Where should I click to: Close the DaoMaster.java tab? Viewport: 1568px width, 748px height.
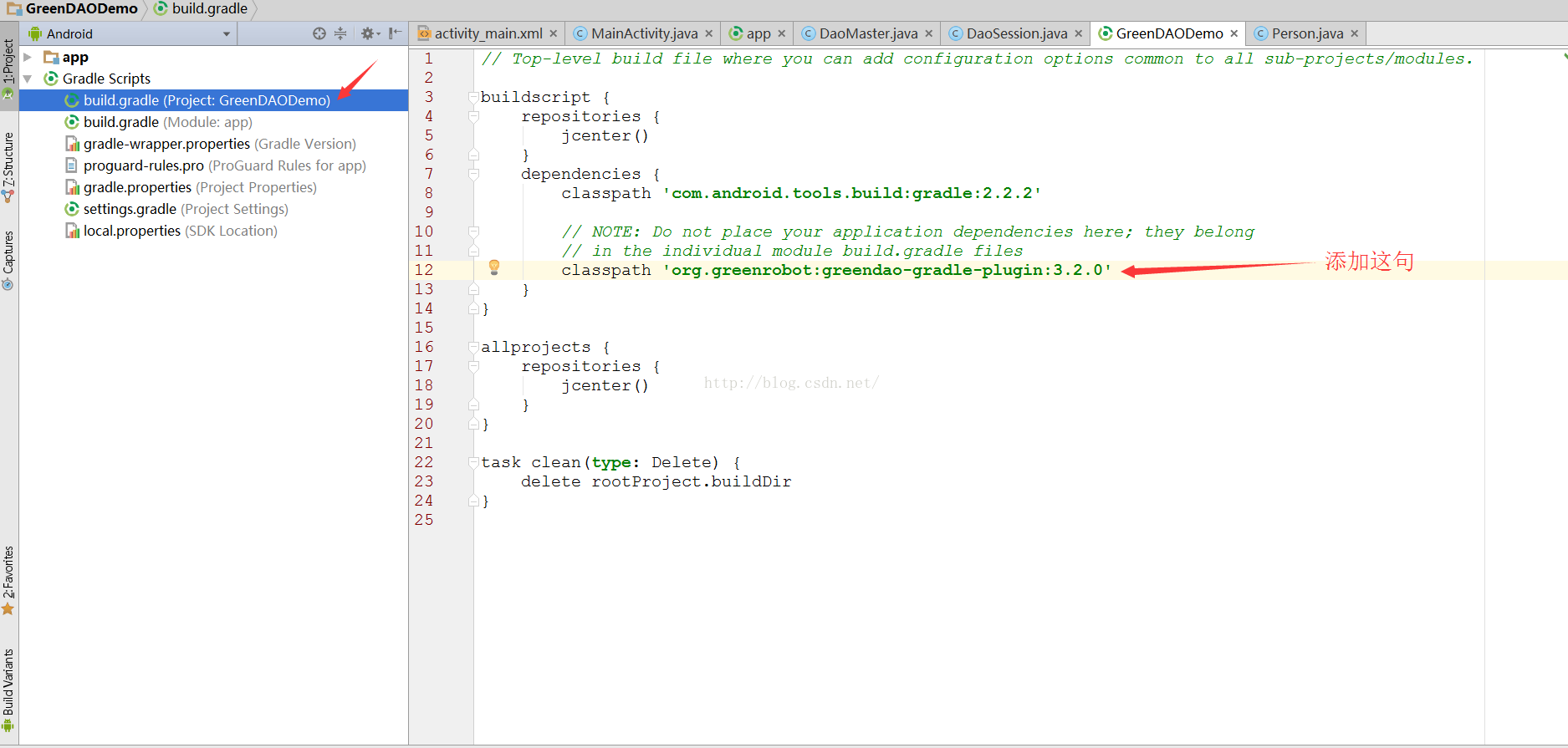coord(928,33)
